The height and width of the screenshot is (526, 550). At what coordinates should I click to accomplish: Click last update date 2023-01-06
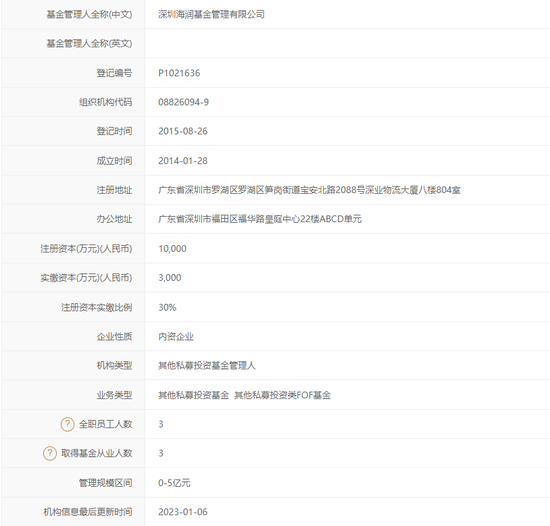pyautogui.click(x=183, y=512)
